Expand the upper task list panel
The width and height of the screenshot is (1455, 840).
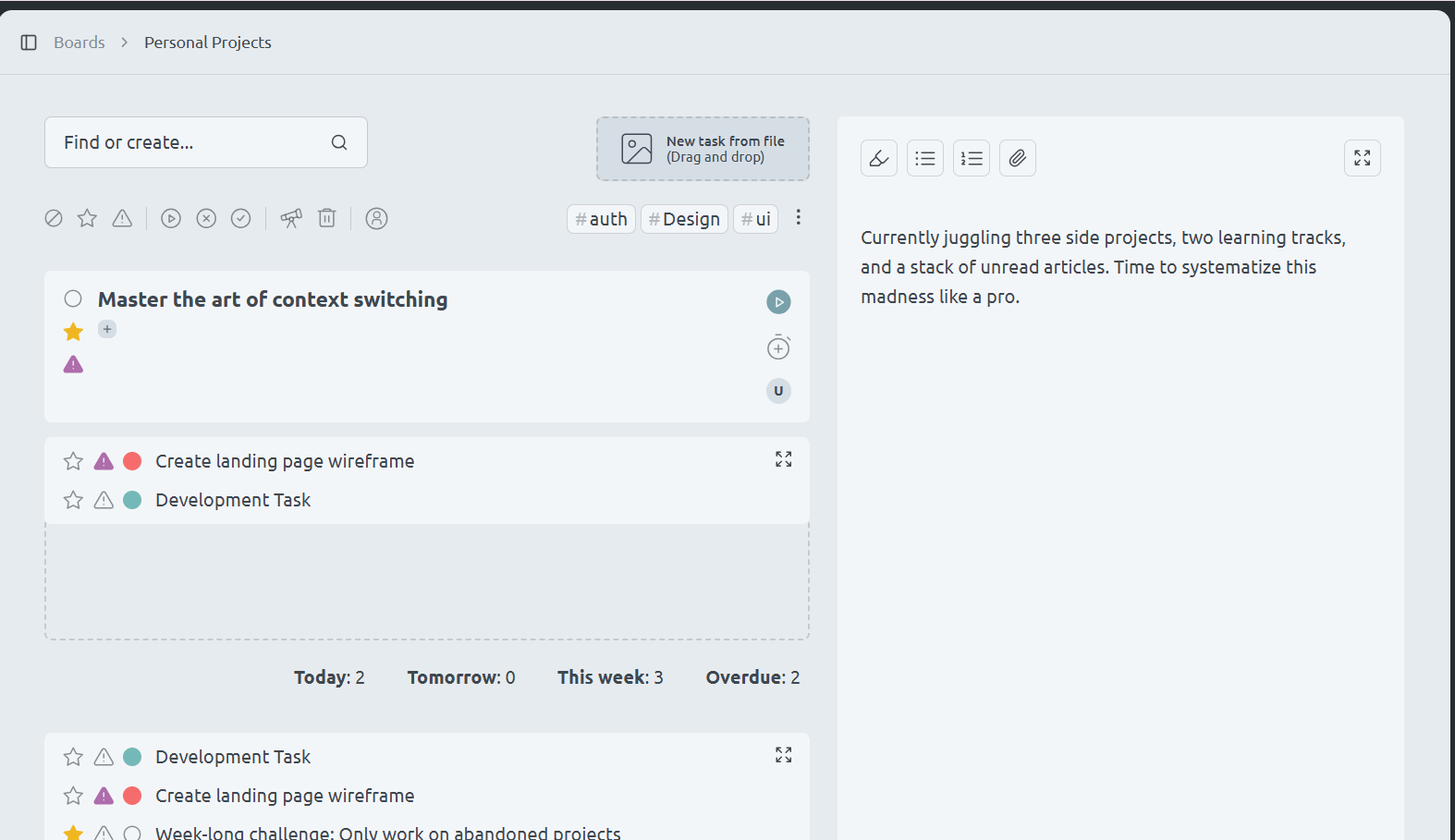[783, 459]
